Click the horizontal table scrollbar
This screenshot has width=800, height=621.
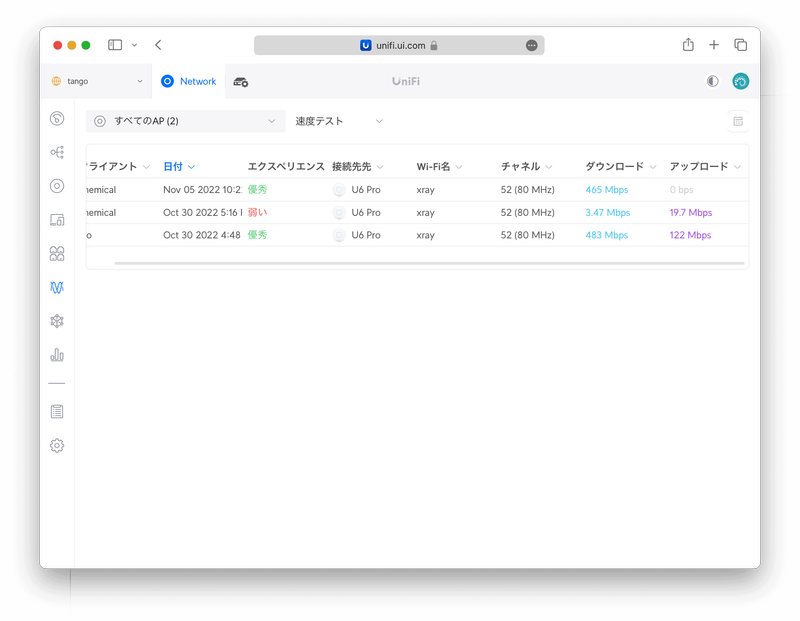tap(429, 263)
